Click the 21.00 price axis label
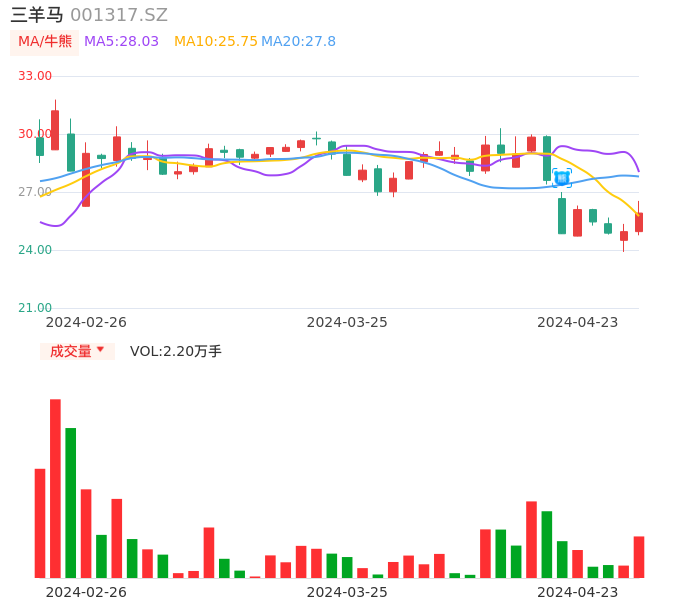The height and width of the screenshot is (606, 686). pos(36,308)
